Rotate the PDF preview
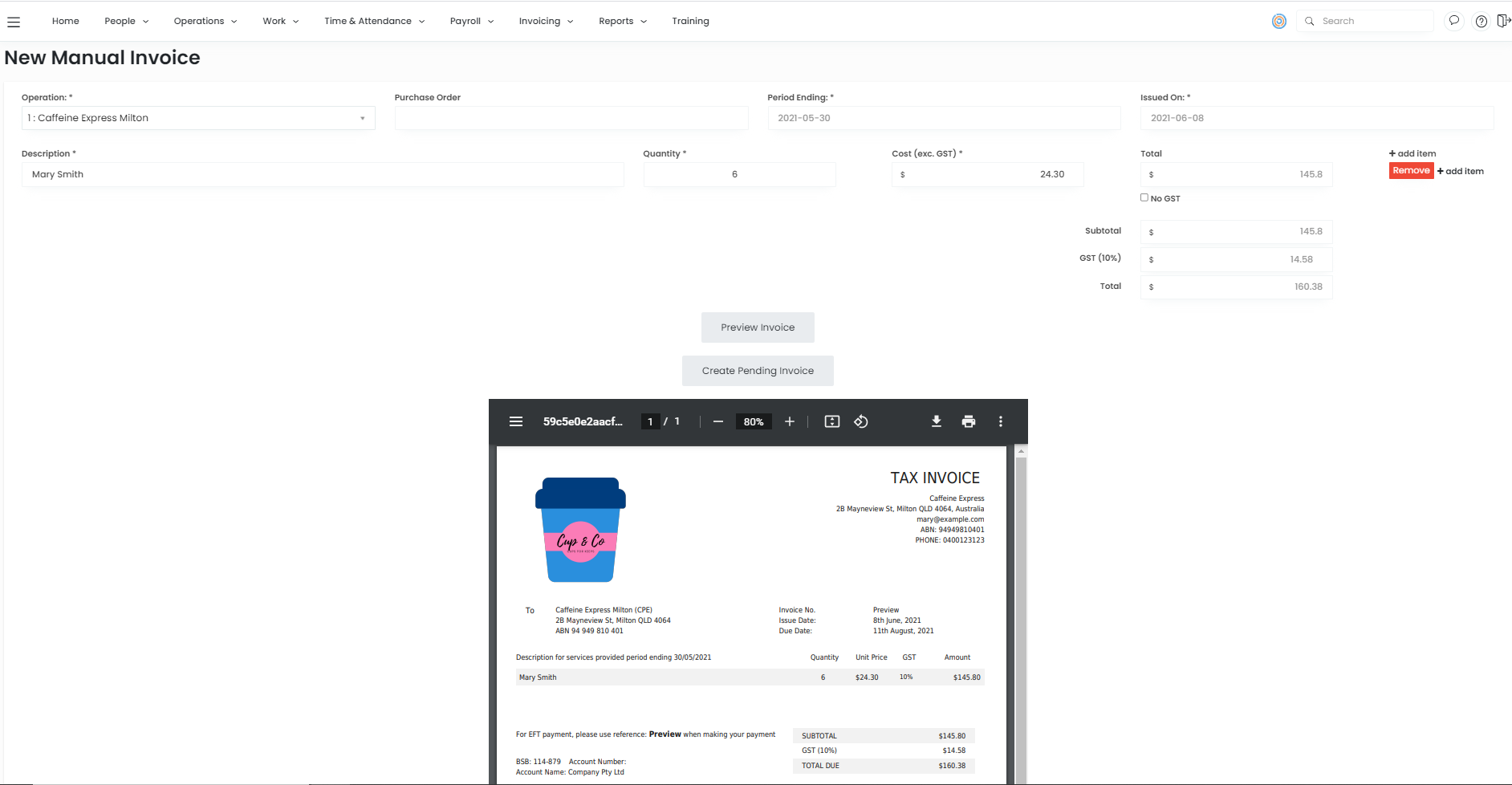The height and width of the screenshot is (785, 1512). 861,421
